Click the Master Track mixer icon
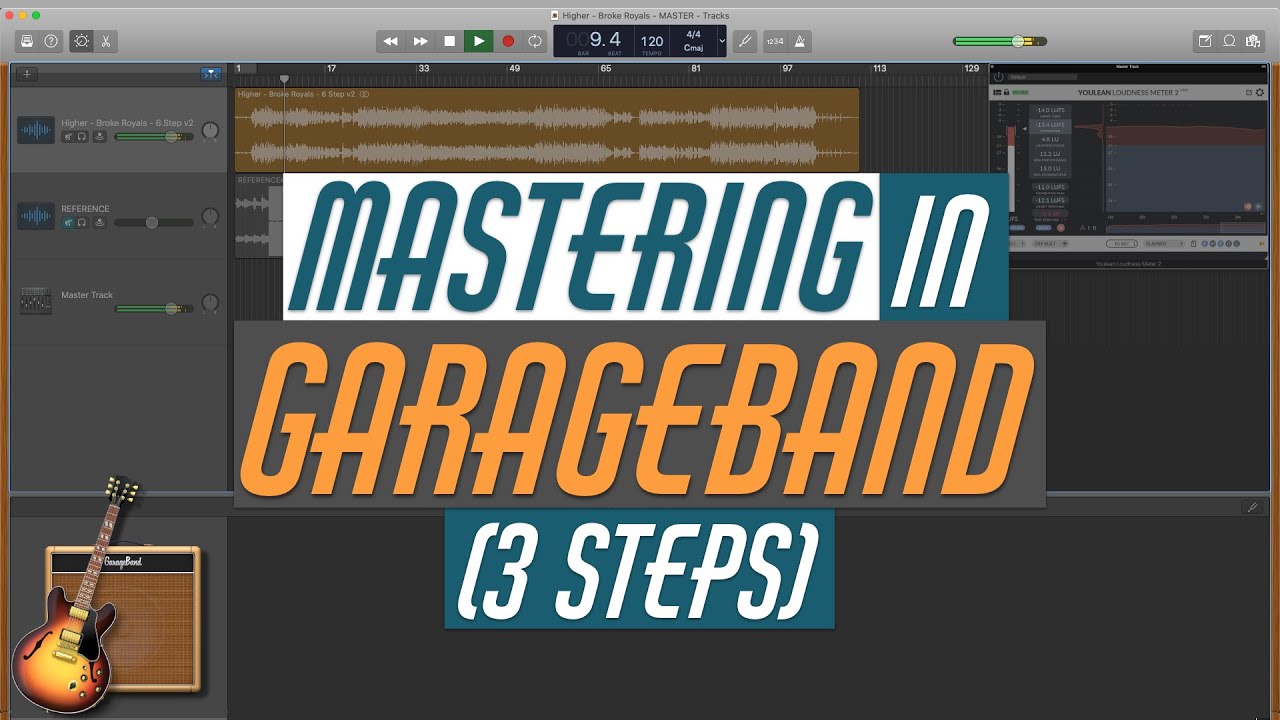 (36, 301)
